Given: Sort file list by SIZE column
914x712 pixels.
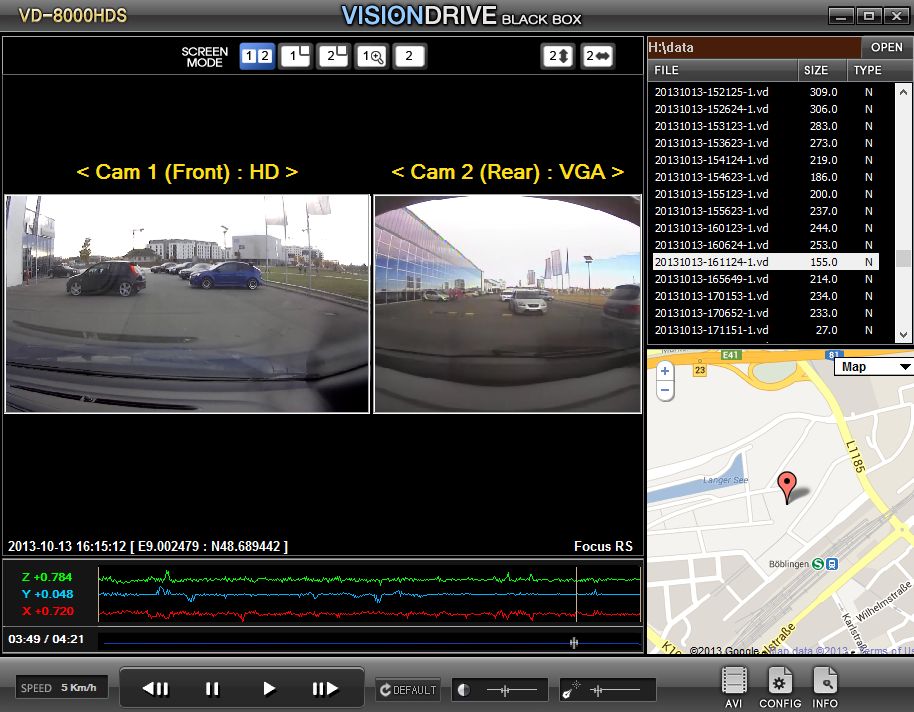Looking at the screenshot, I should pyautogui.click(x=821, y=70).
